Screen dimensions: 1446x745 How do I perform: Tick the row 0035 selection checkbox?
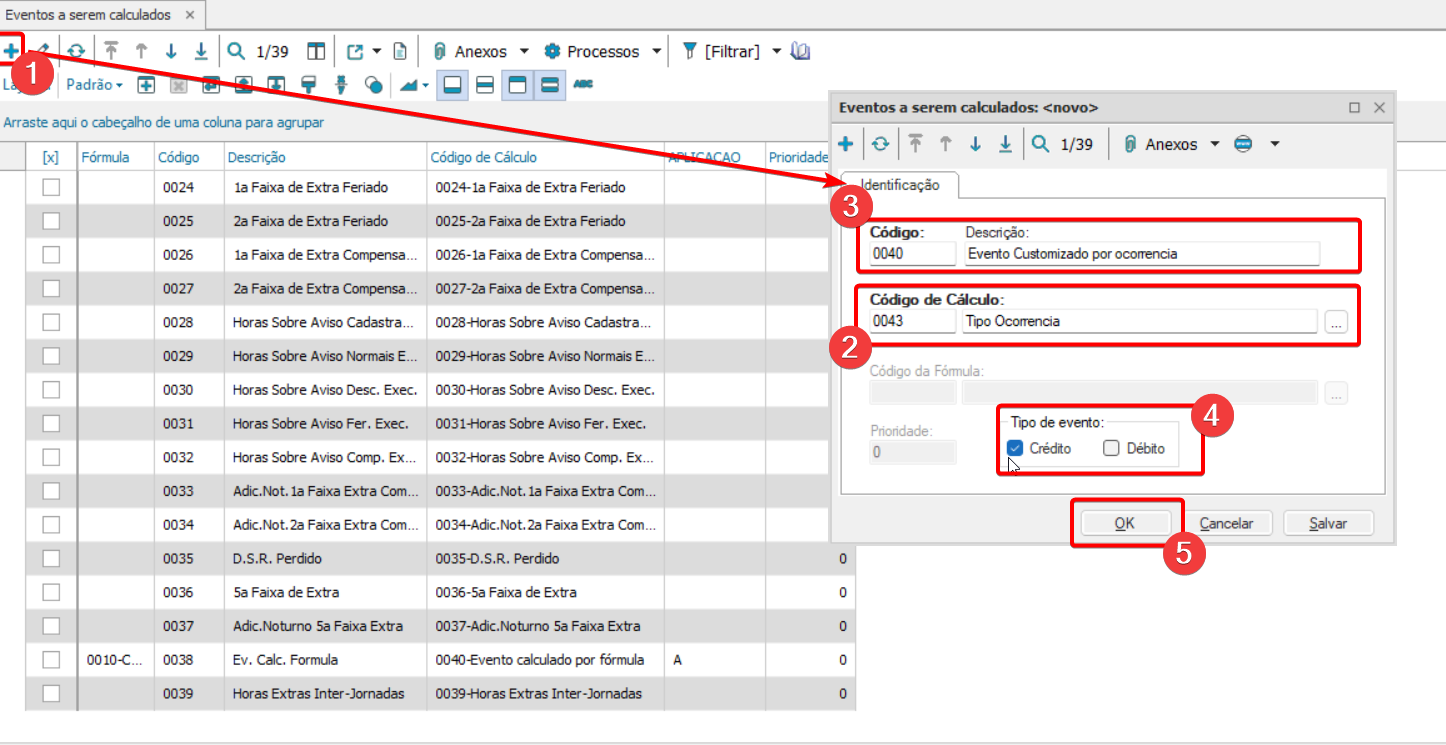[51, 558]
